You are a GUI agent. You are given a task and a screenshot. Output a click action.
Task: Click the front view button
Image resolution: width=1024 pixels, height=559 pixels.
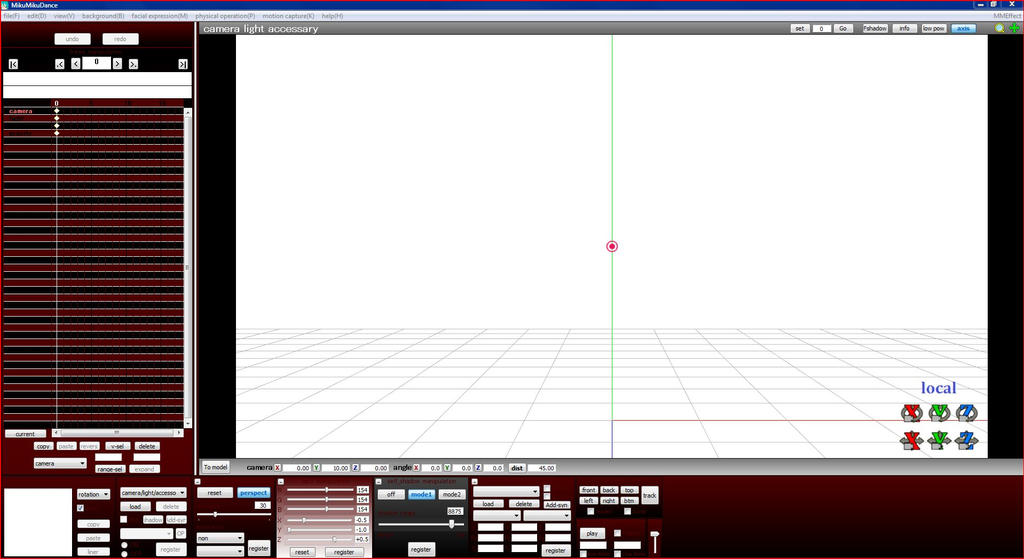588,490
